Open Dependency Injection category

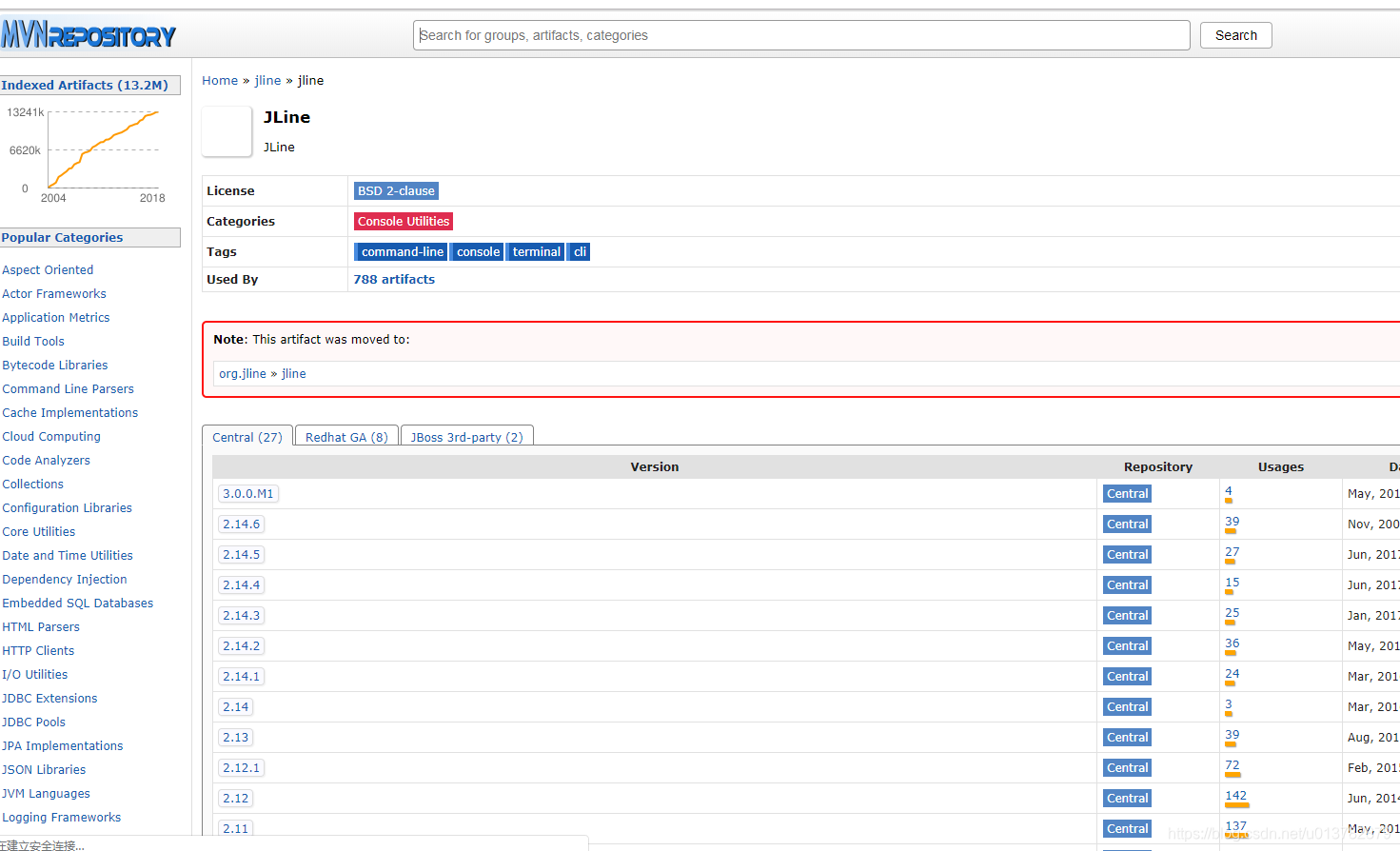coord(64,580)
